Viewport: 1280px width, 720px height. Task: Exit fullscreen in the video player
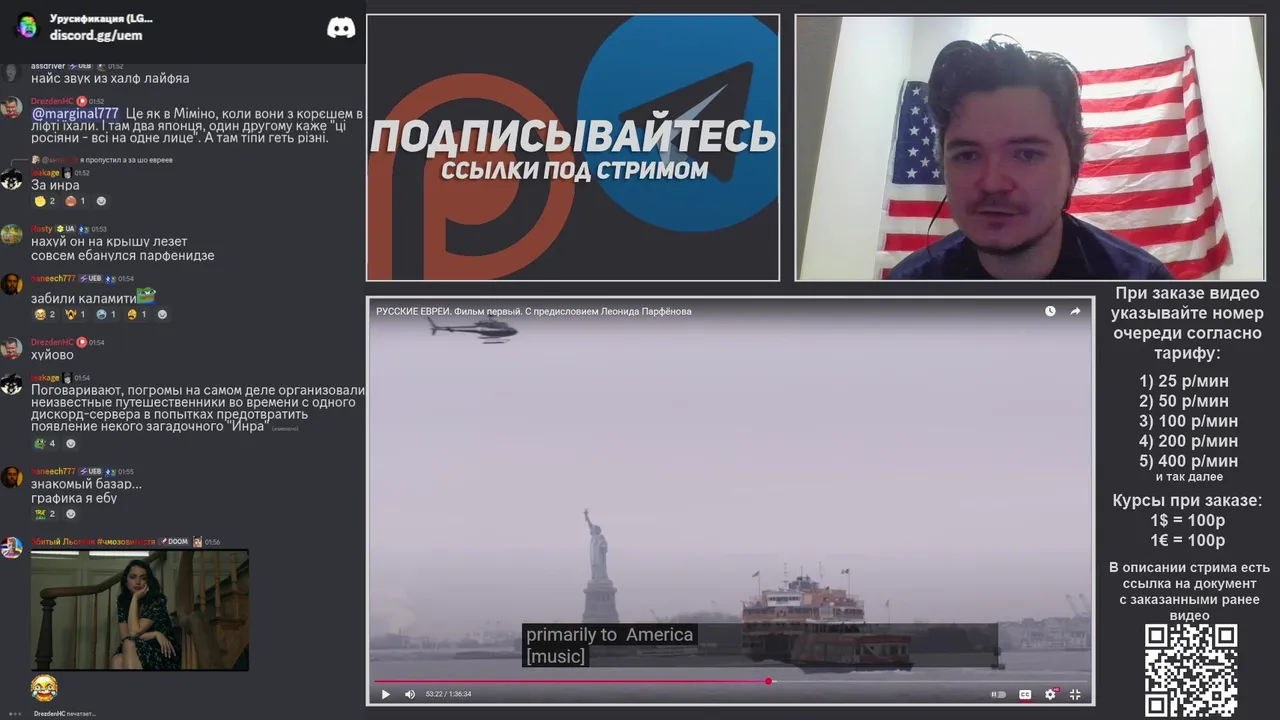click(1075, 694)
